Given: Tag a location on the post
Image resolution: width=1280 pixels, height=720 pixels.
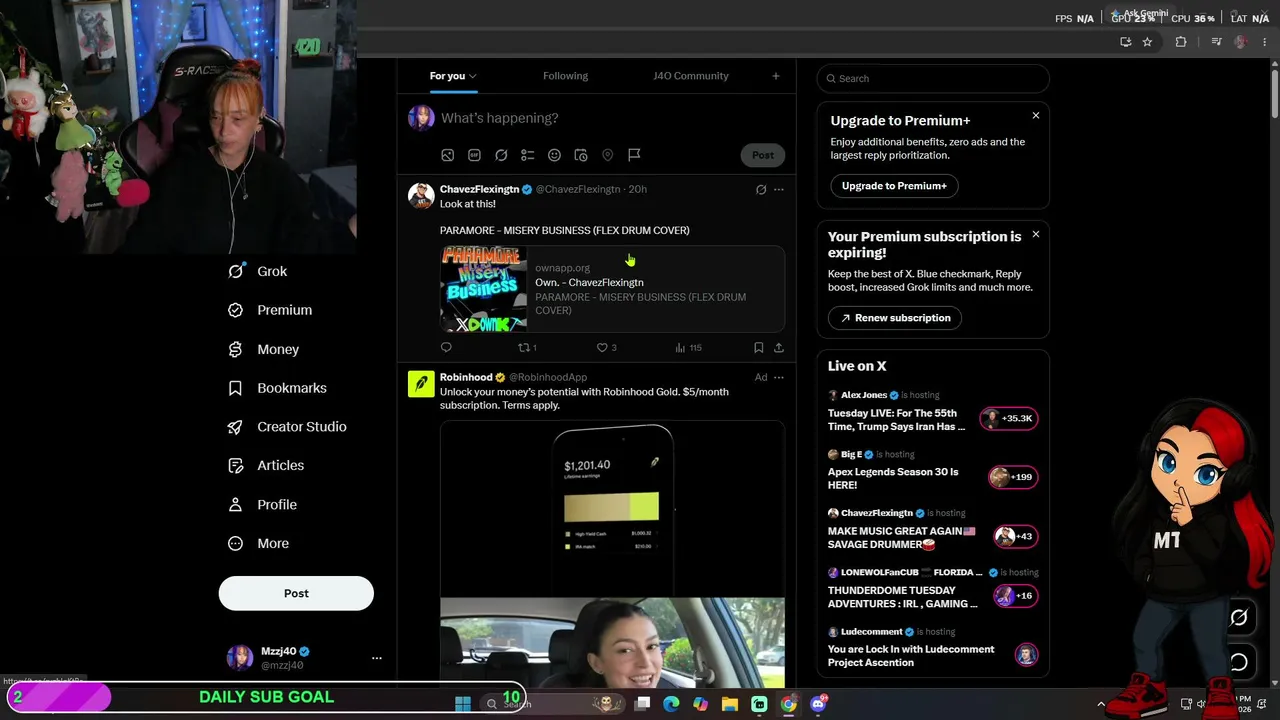Looking at the screenshot, I should pyautogui.click(x=607, y=155).
